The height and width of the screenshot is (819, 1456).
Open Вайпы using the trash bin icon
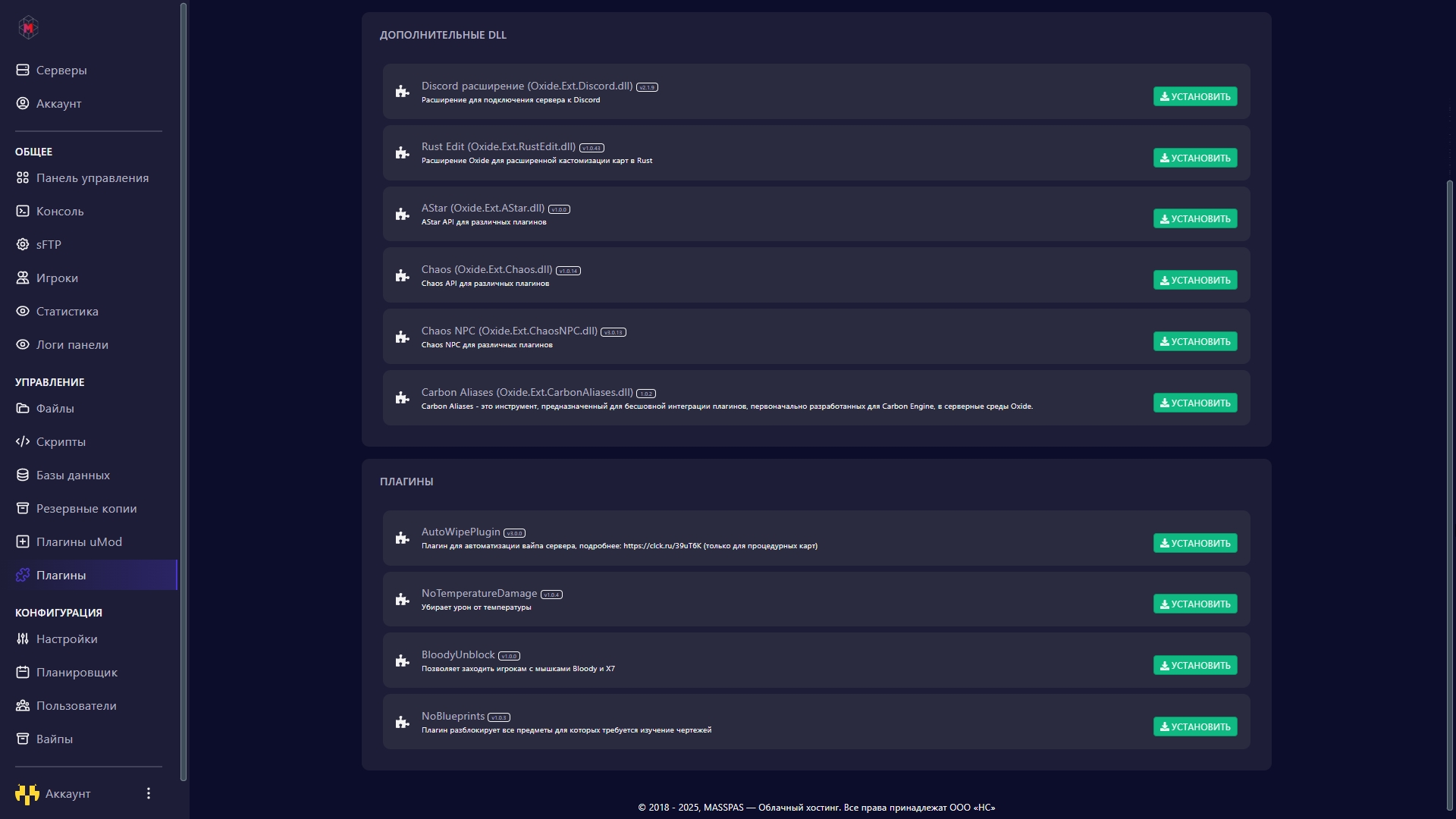click(x=22, y=739)
